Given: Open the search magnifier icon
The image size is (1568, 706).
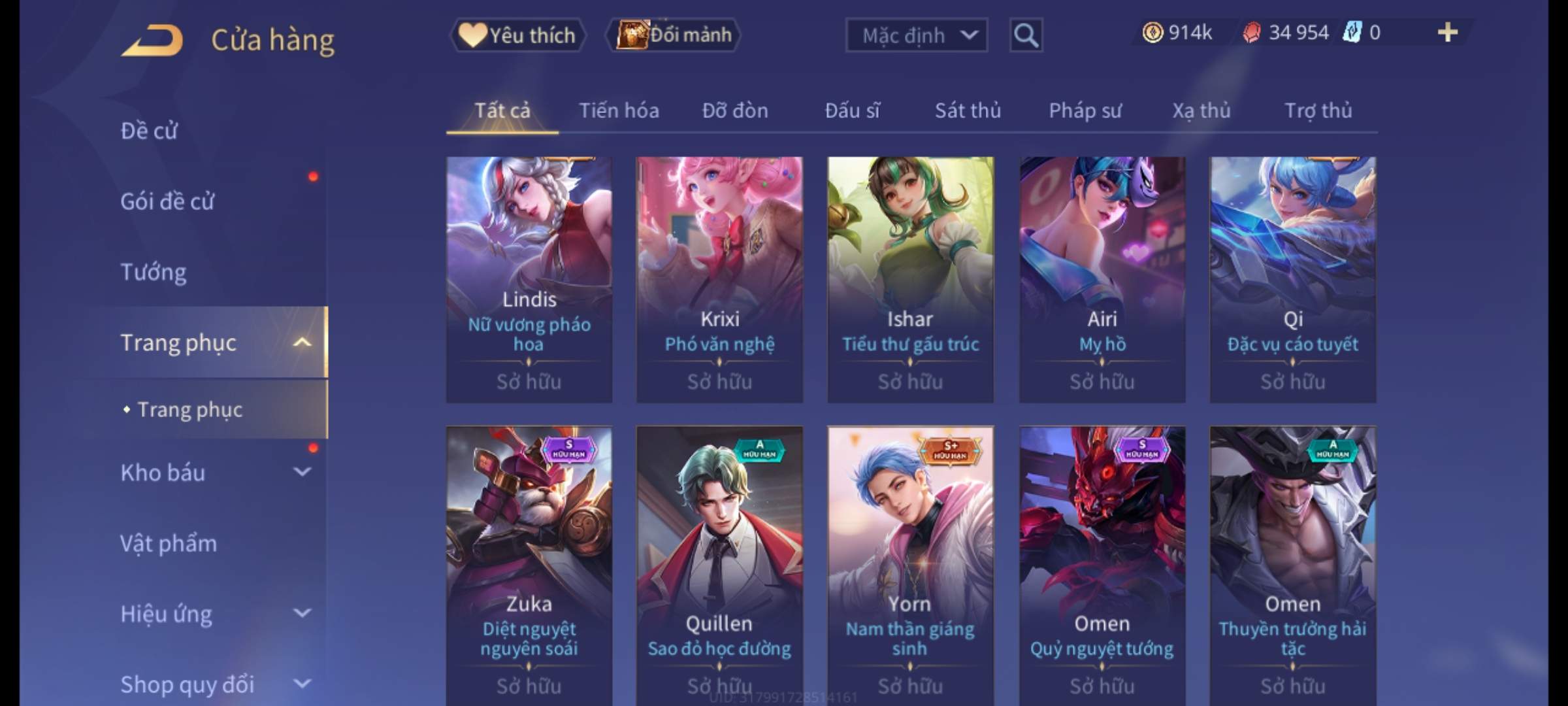Looking at the screenshot, I should coord(1026,35).
